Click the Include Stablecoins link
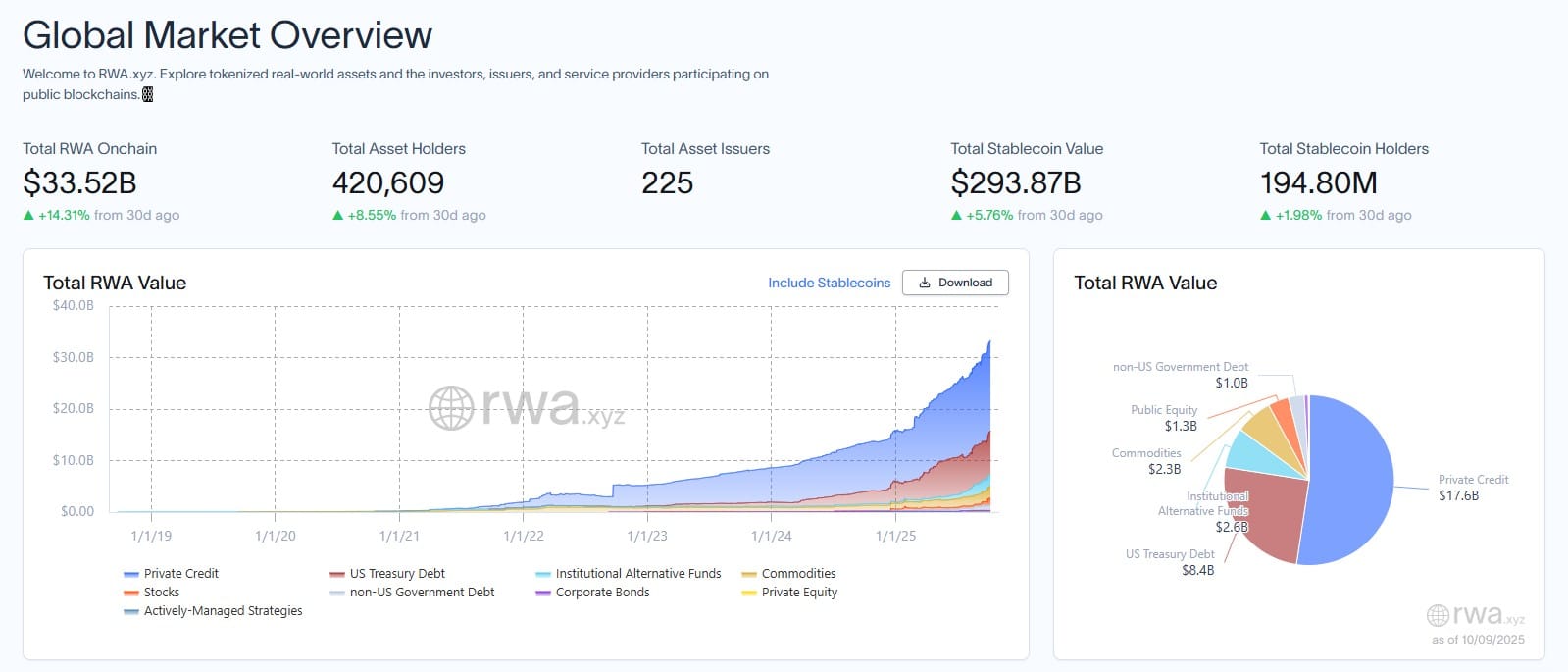The image size is (1568, 672). click(x=829, y=283)
